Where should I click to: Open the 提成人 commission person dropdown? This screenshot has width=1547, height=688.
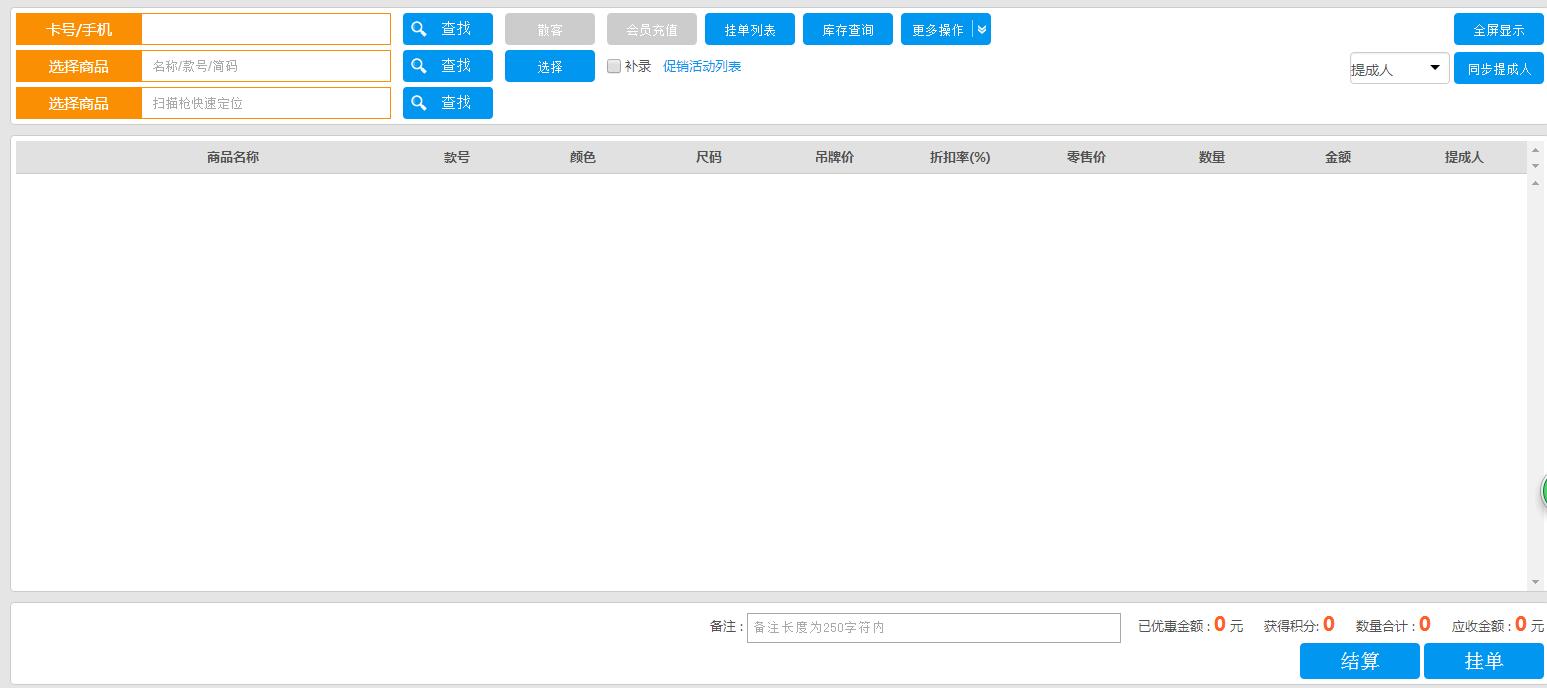(x=1395, y=67)
